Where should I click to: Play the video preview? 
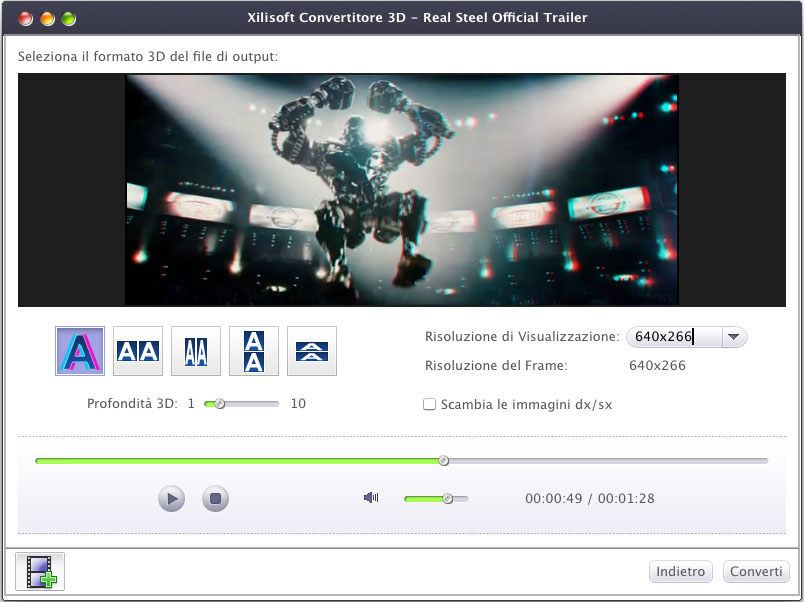pos(171,498)
